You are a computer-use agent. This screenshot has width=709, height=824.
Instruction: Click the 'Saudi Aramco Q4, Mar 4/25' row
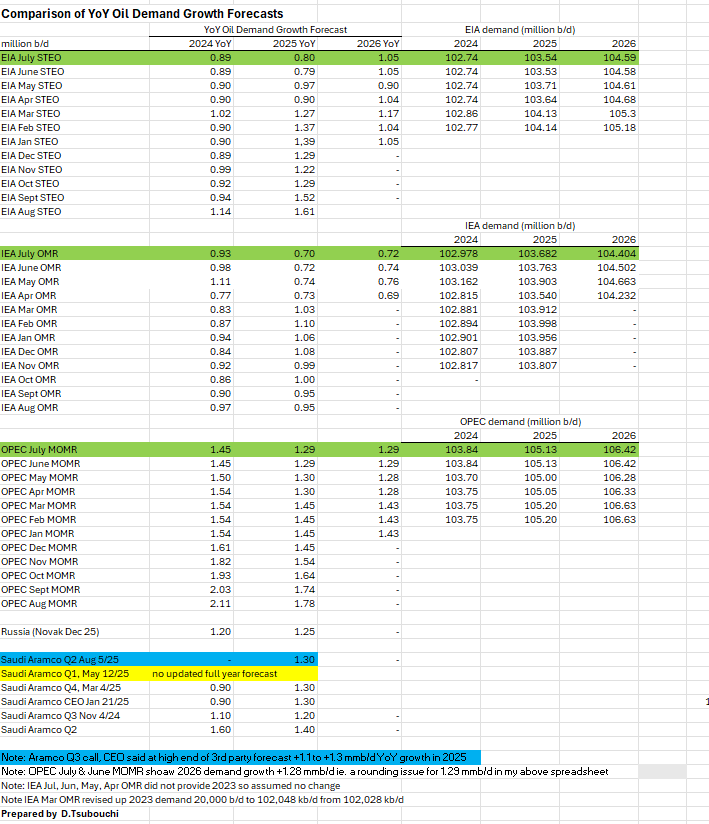[x=61, y=688]
